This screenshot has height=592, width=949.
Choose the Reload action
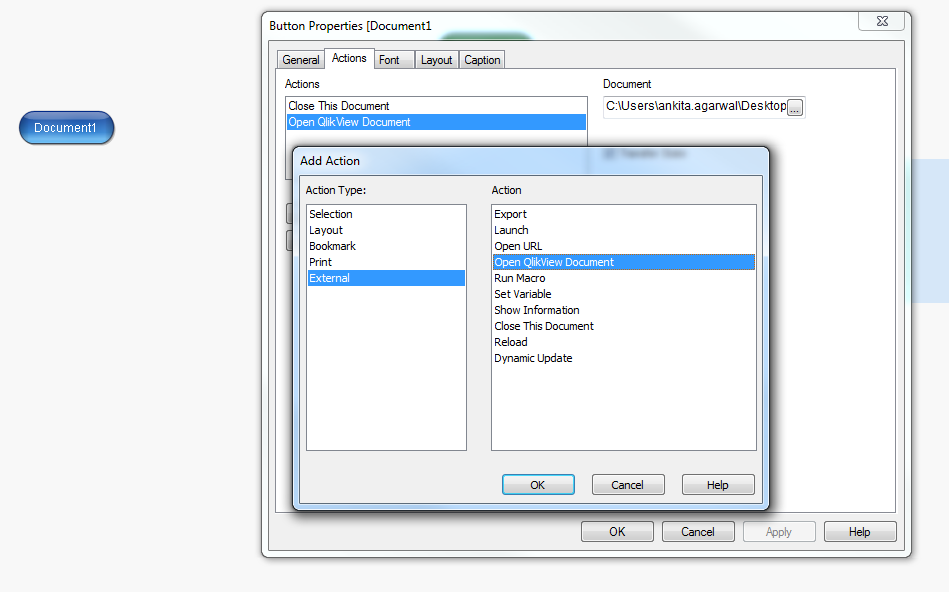point(624,342)
